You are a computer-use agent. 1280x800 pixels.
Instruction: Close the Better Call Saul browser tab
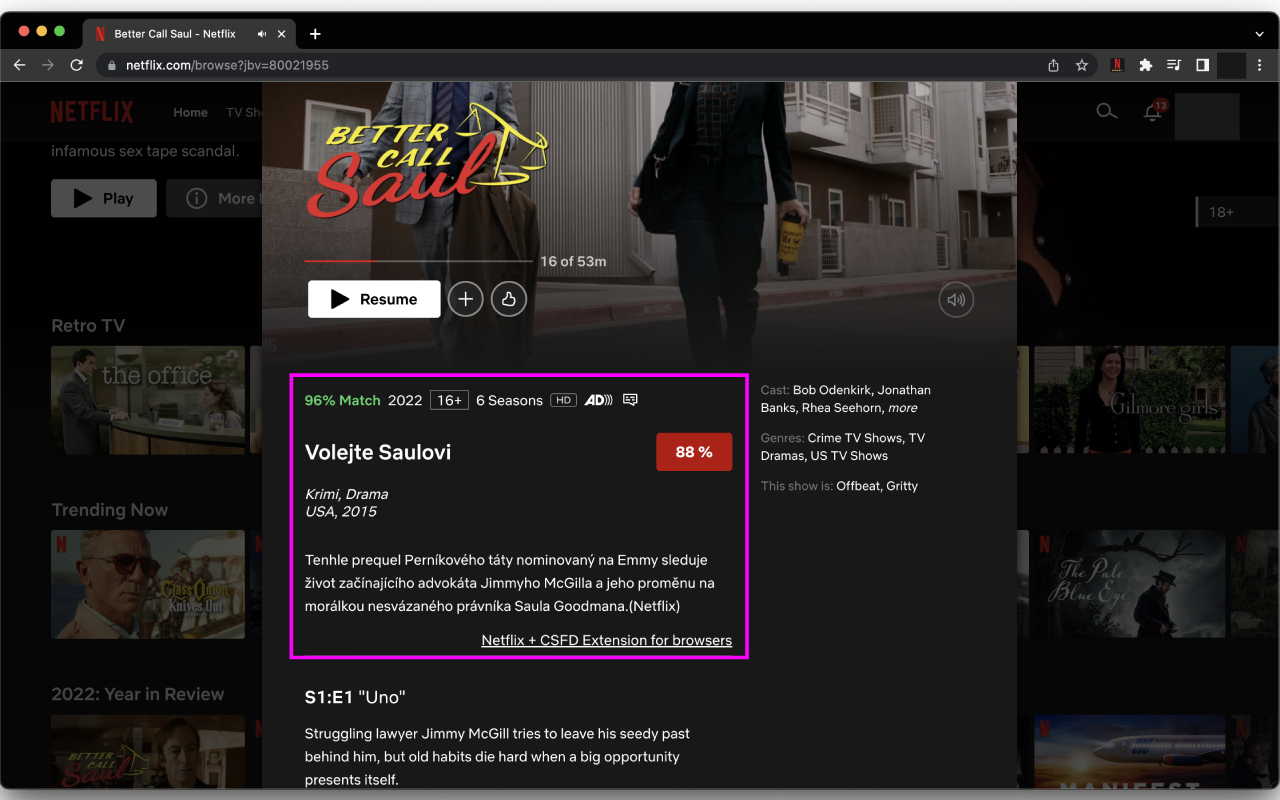coord(282,34)
